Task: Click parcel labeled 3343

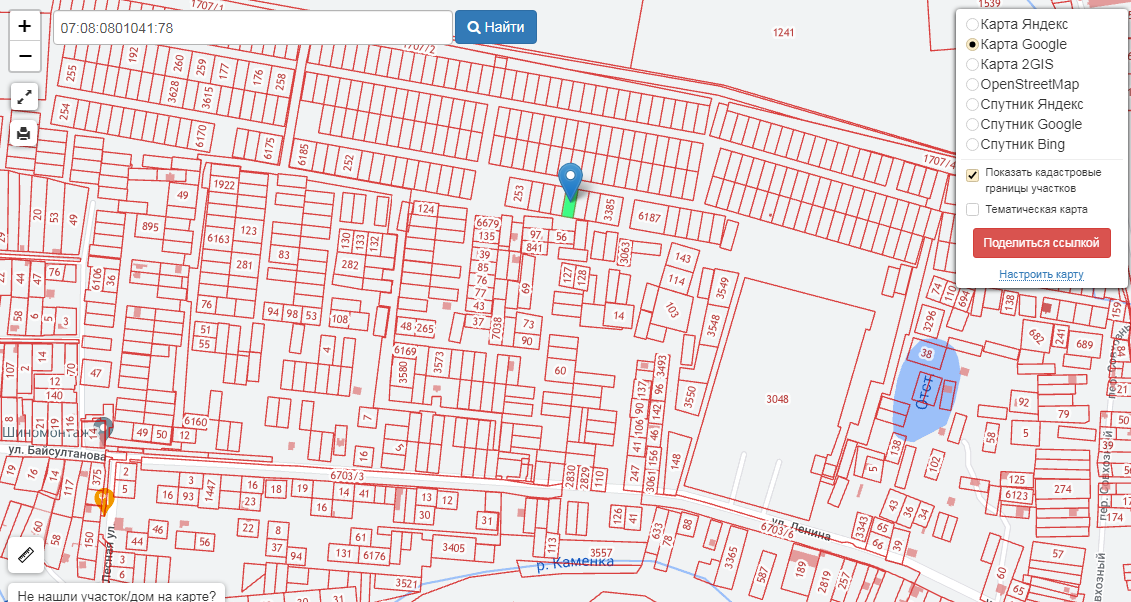Action: [x=861, y=526]
